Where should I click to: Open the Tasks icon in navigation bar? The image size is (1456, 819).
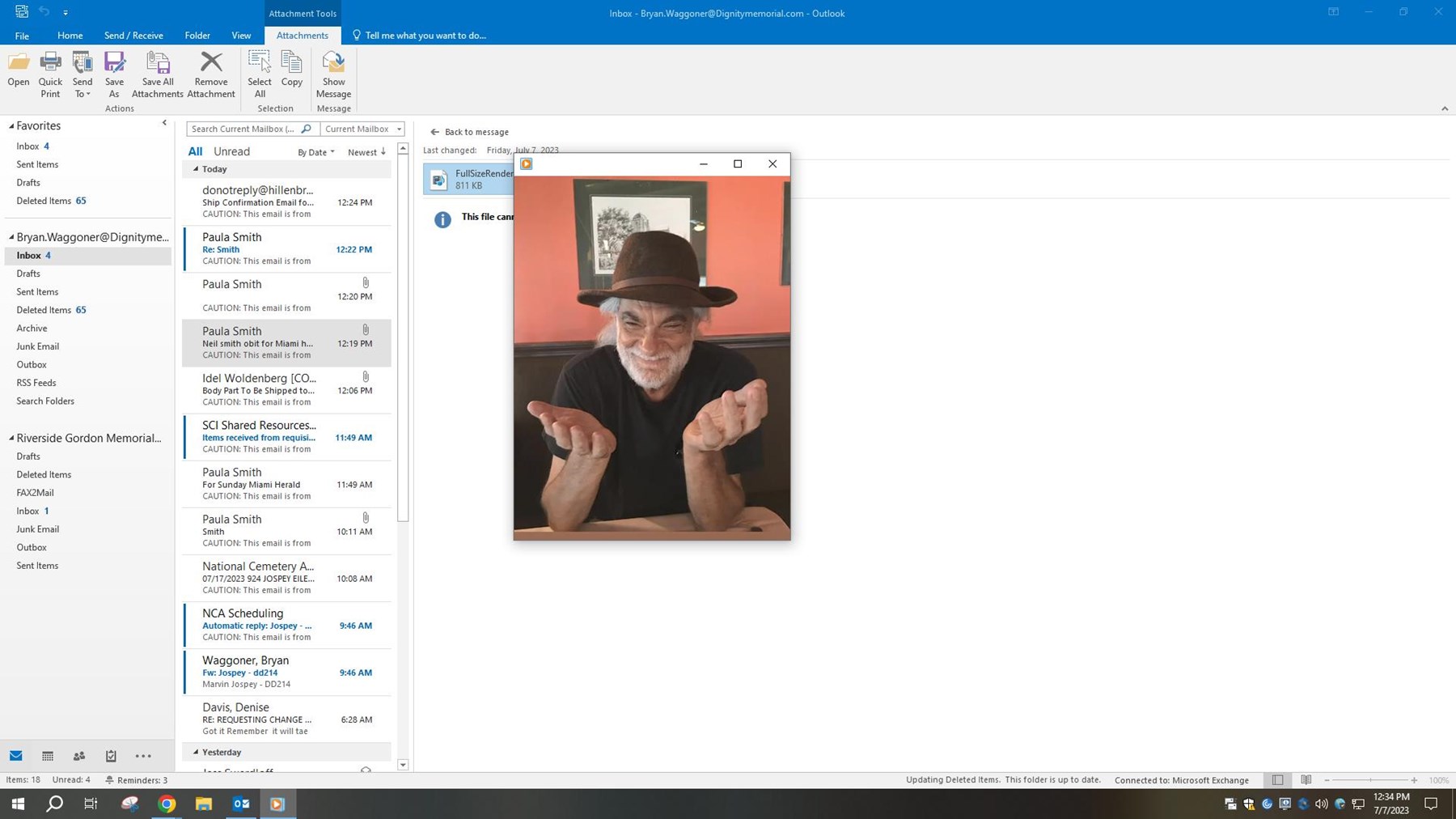click(x=111, y=756)
